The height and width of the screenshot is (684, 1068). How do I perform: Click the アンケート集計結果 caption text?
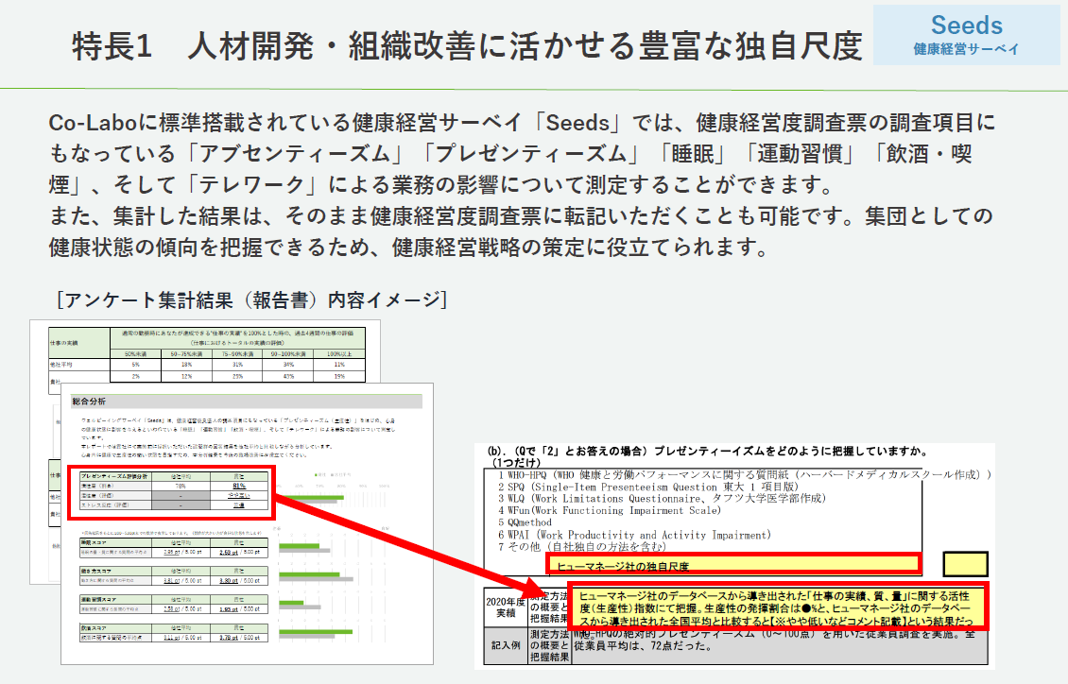(x=252, y=298)
